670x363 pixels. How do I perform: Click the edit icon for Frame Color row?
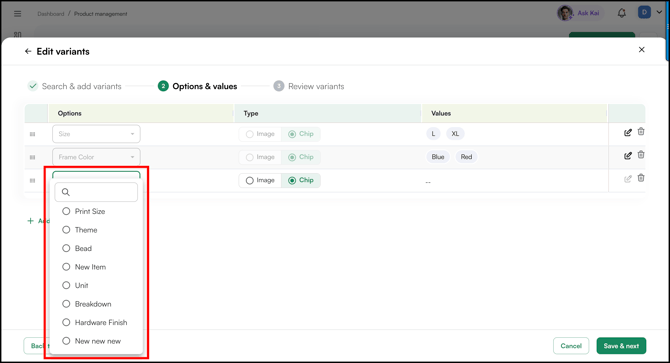[x=627, y=155]
